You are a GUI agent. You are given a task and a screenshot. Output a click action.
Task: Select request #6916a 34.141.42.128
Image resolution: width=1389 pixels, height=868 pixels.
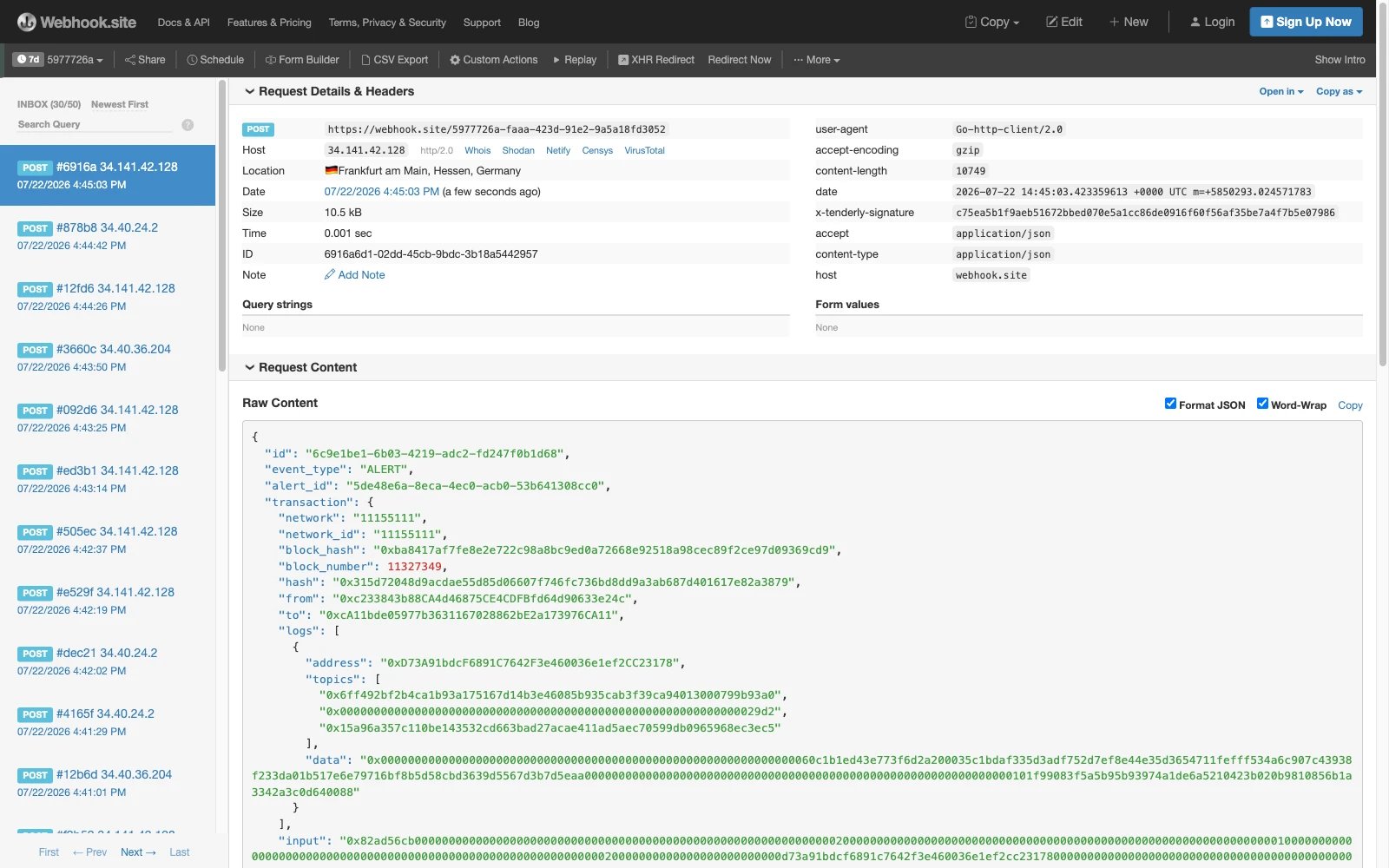(108, 175)
